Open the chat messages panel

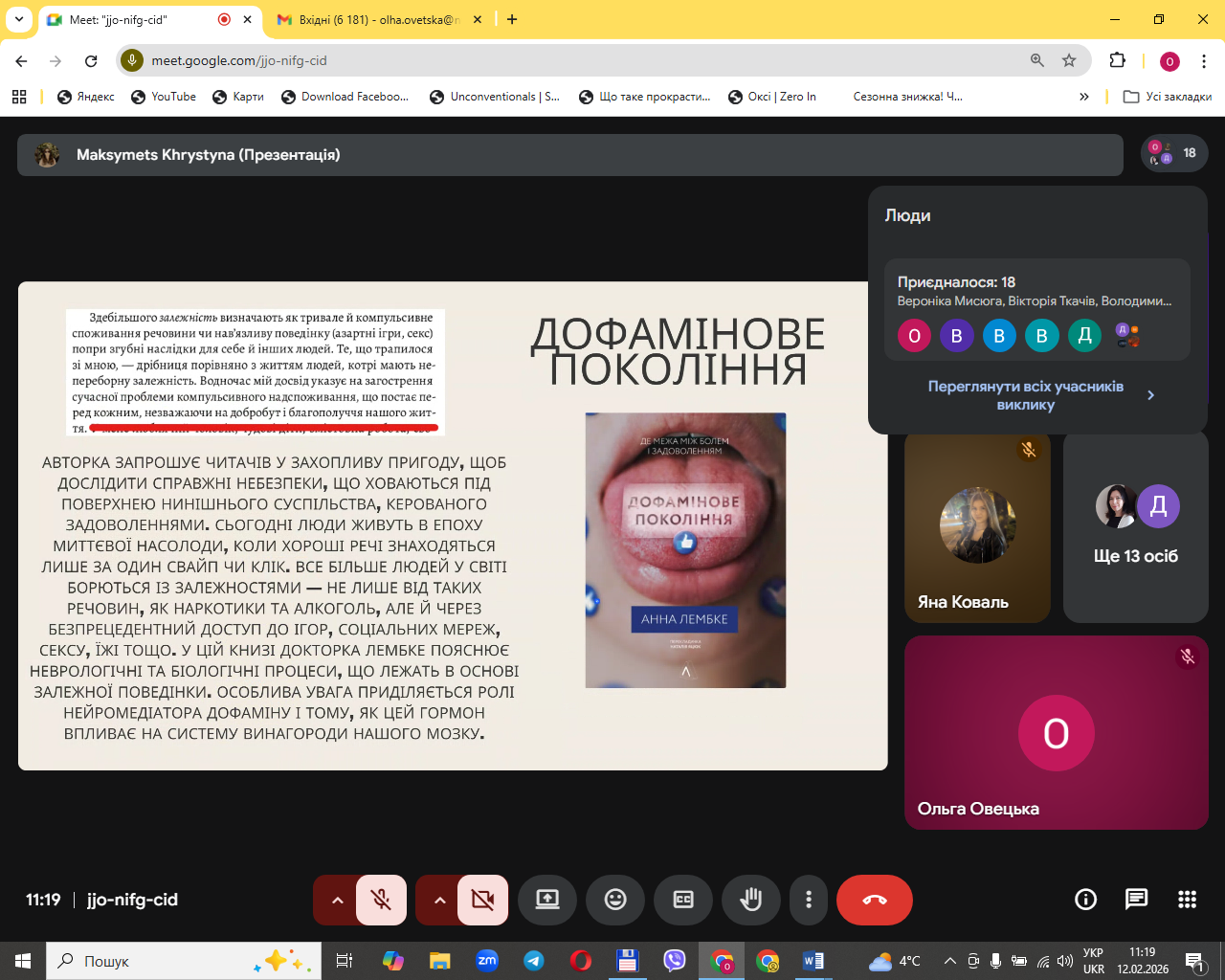point(1136,900)
